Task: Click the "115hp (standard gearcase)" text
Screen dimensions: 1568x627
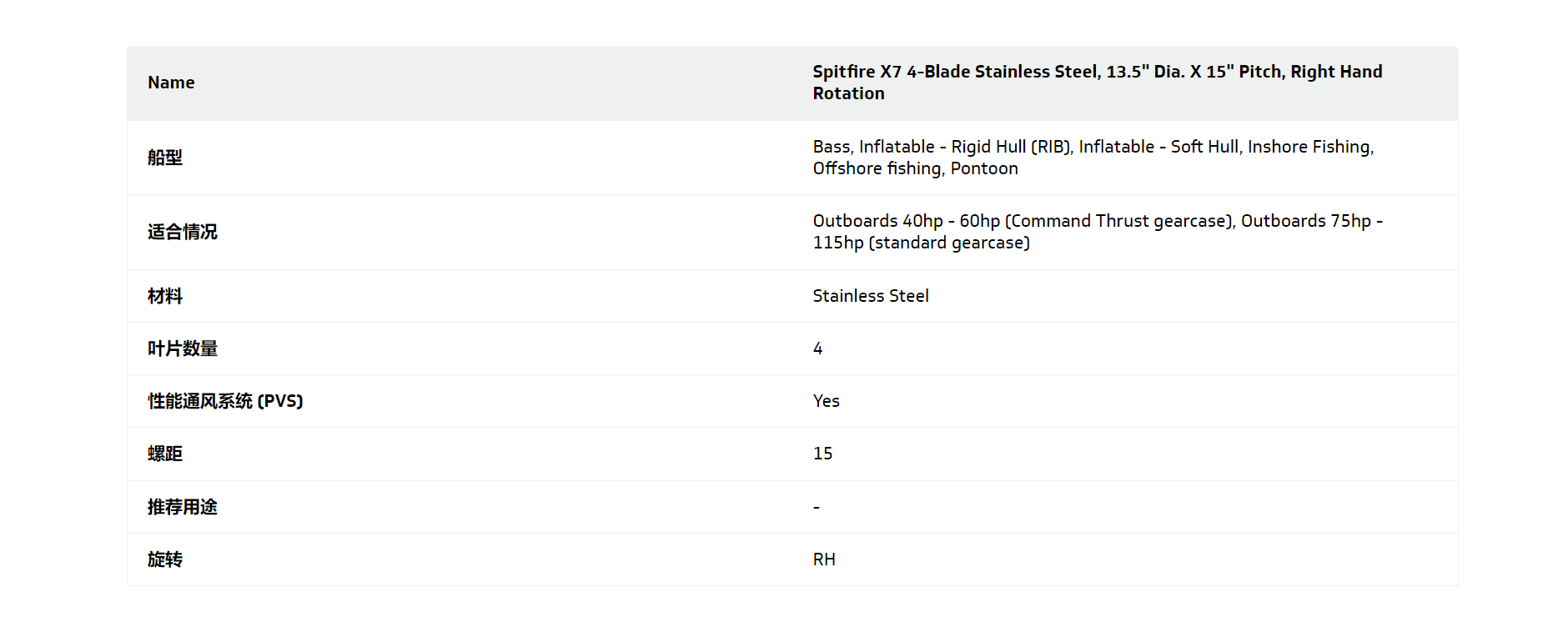Action: pyautogui.click(x=921, y=243)
